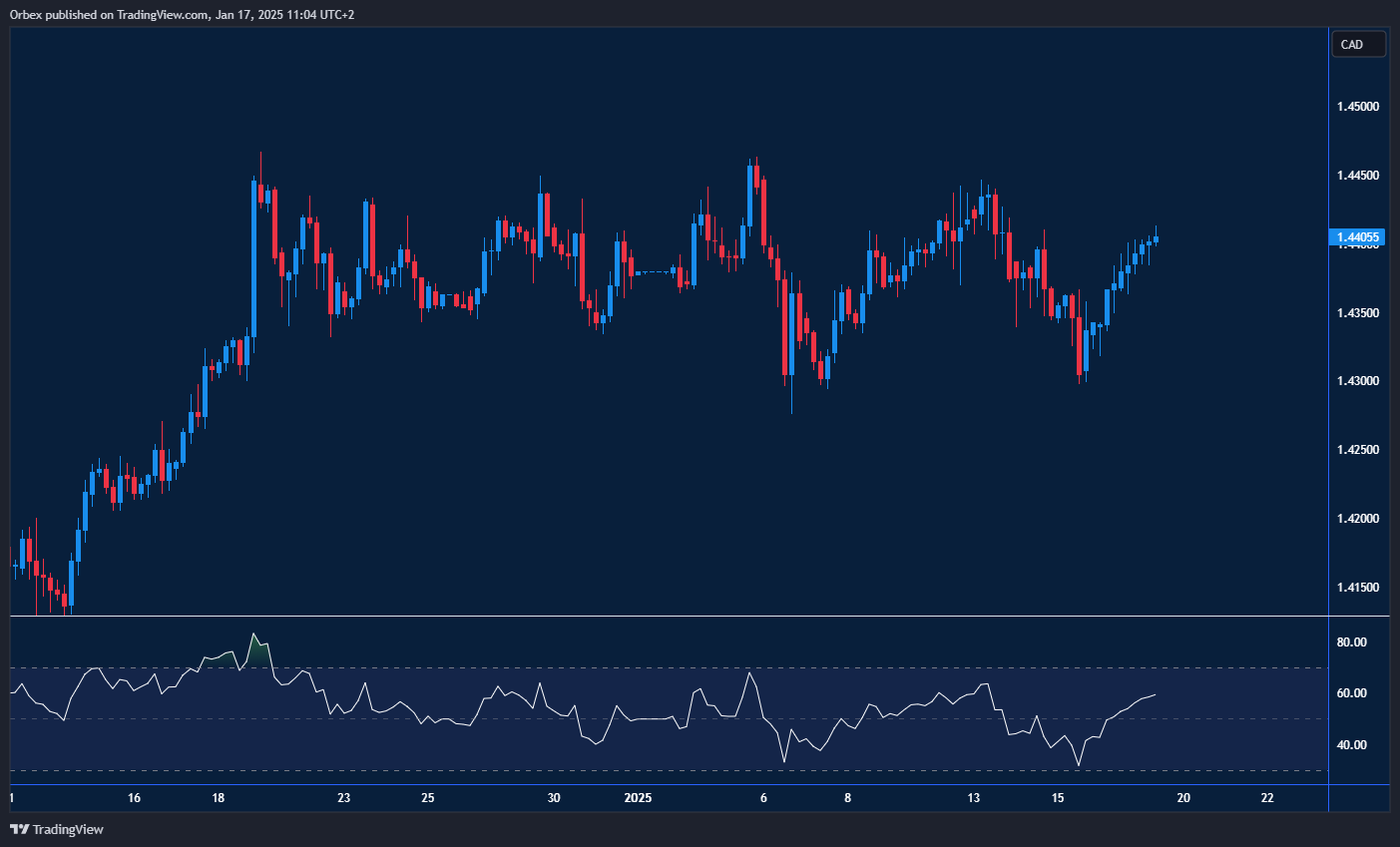Click the 80.00 RSI scale label
Viewport: 1400px width, 847px height.
point(1351,642)
